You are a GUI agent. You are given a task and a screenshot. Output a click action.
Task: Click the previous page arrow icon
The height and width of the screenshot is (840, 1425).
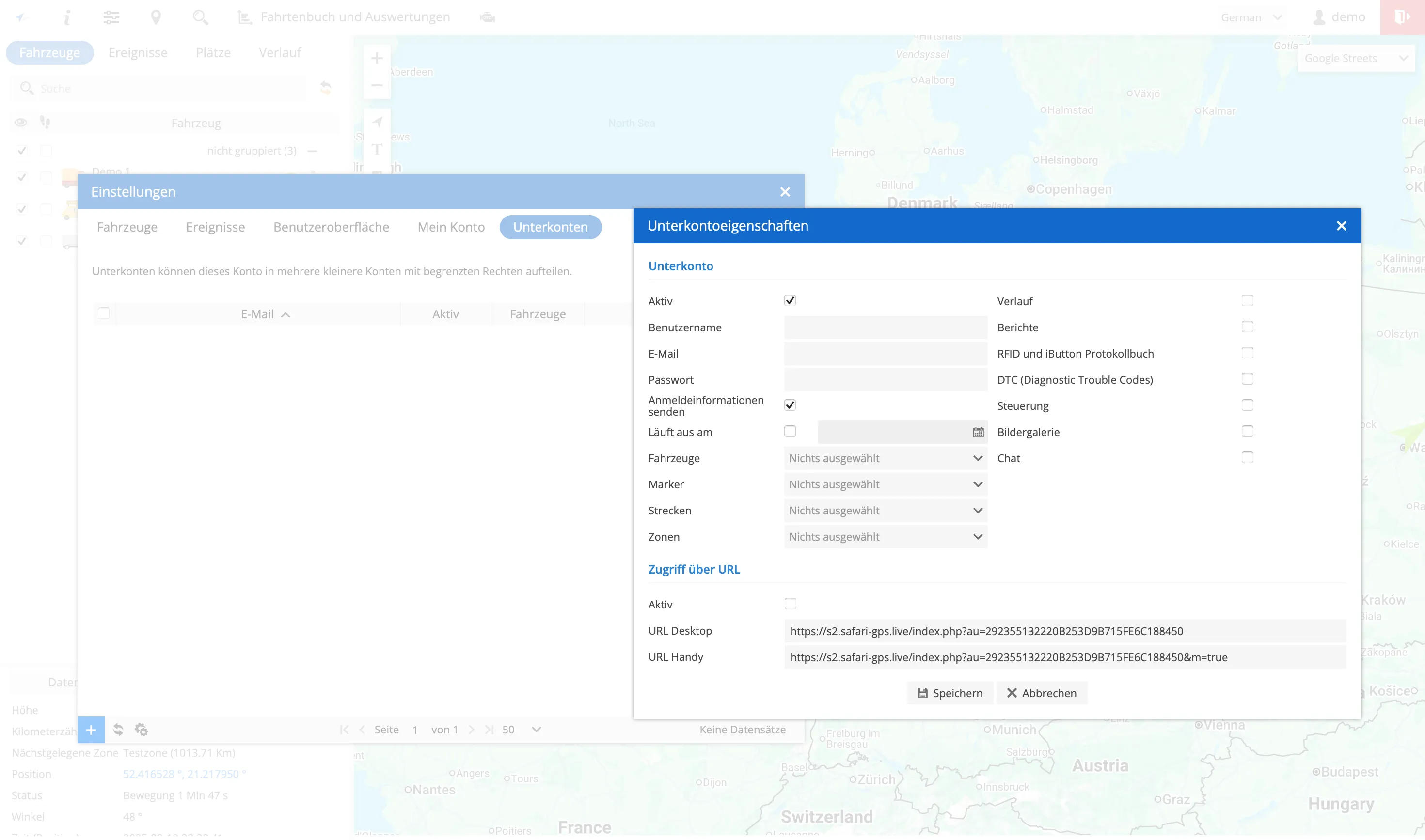point(362,730)
